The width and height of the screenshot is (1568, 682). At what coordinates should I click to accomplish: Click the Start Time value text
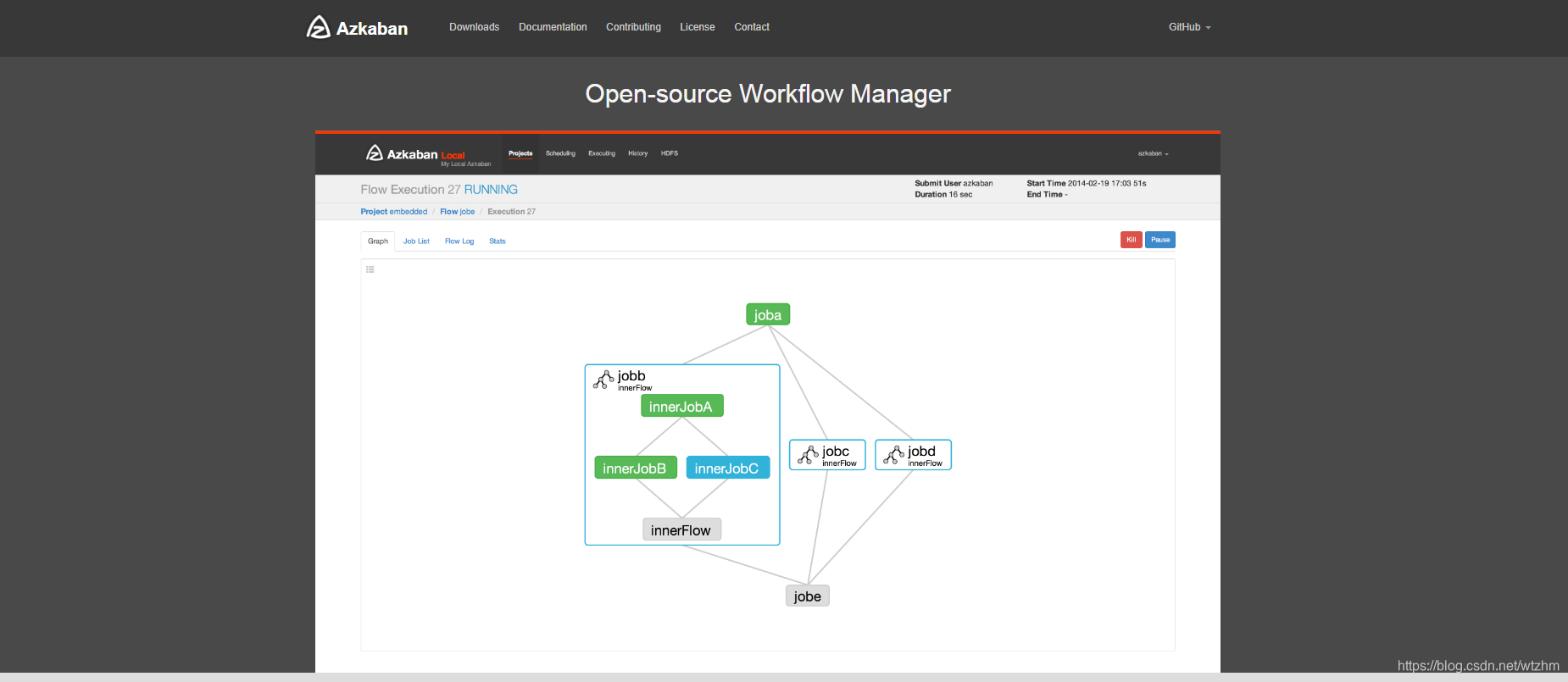pyautogui.click(x=1107, y=183)
